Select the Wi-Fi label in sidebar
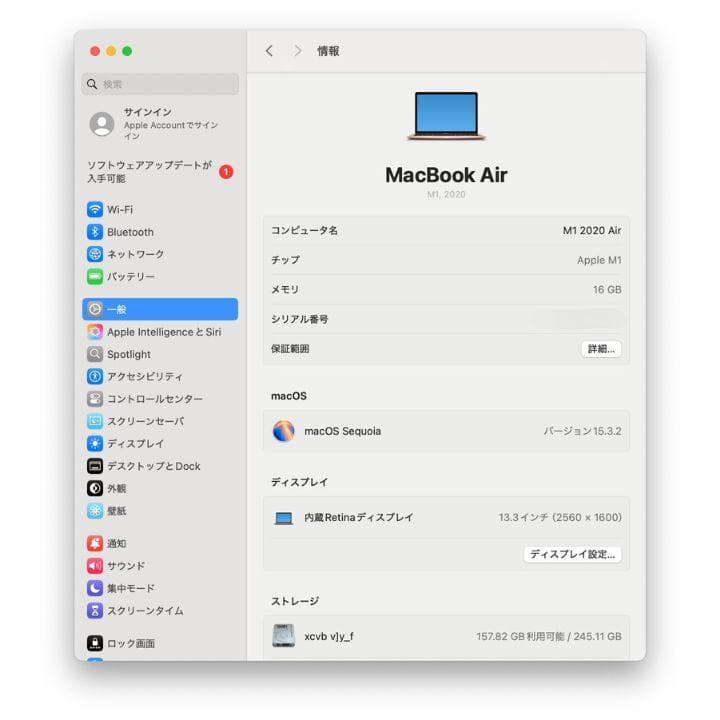This screenshot has width=720, height=720. (120, 209)
